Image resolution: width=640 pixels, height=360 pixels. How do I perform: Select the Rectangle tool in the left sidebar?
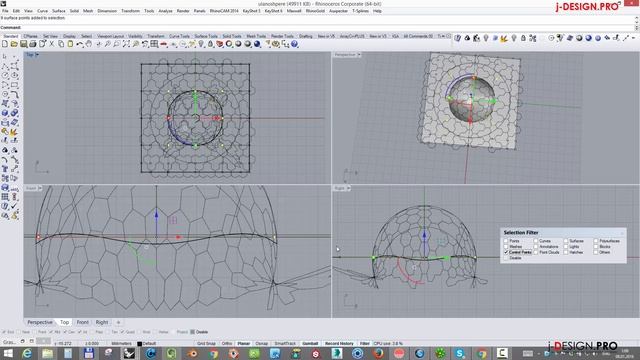tap(15, 85)
